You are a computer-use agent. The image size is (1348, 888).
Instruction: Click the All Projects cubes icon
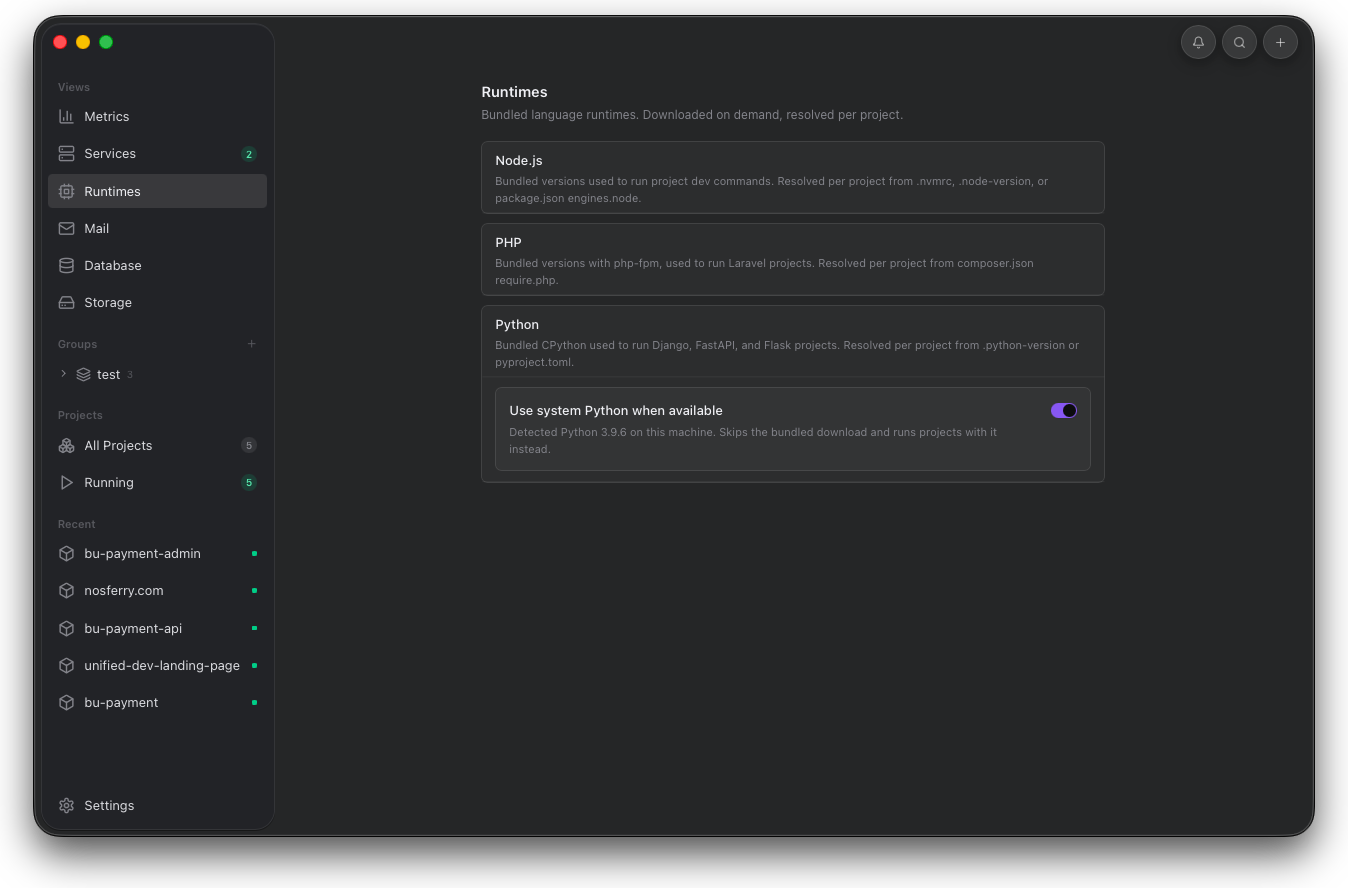(66, 445)
